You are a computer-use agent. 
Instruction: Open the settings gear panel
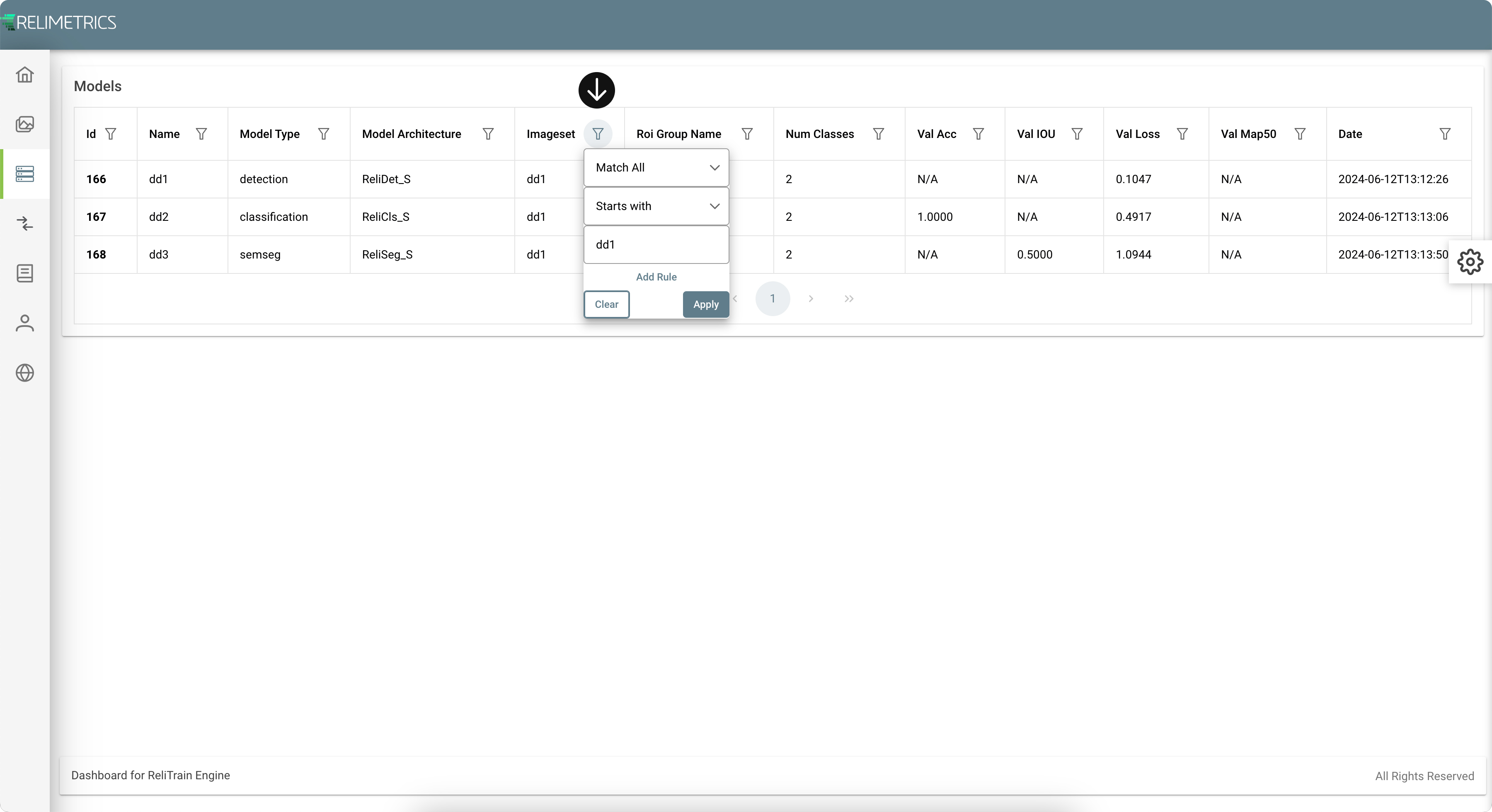tap(1470, 262)
